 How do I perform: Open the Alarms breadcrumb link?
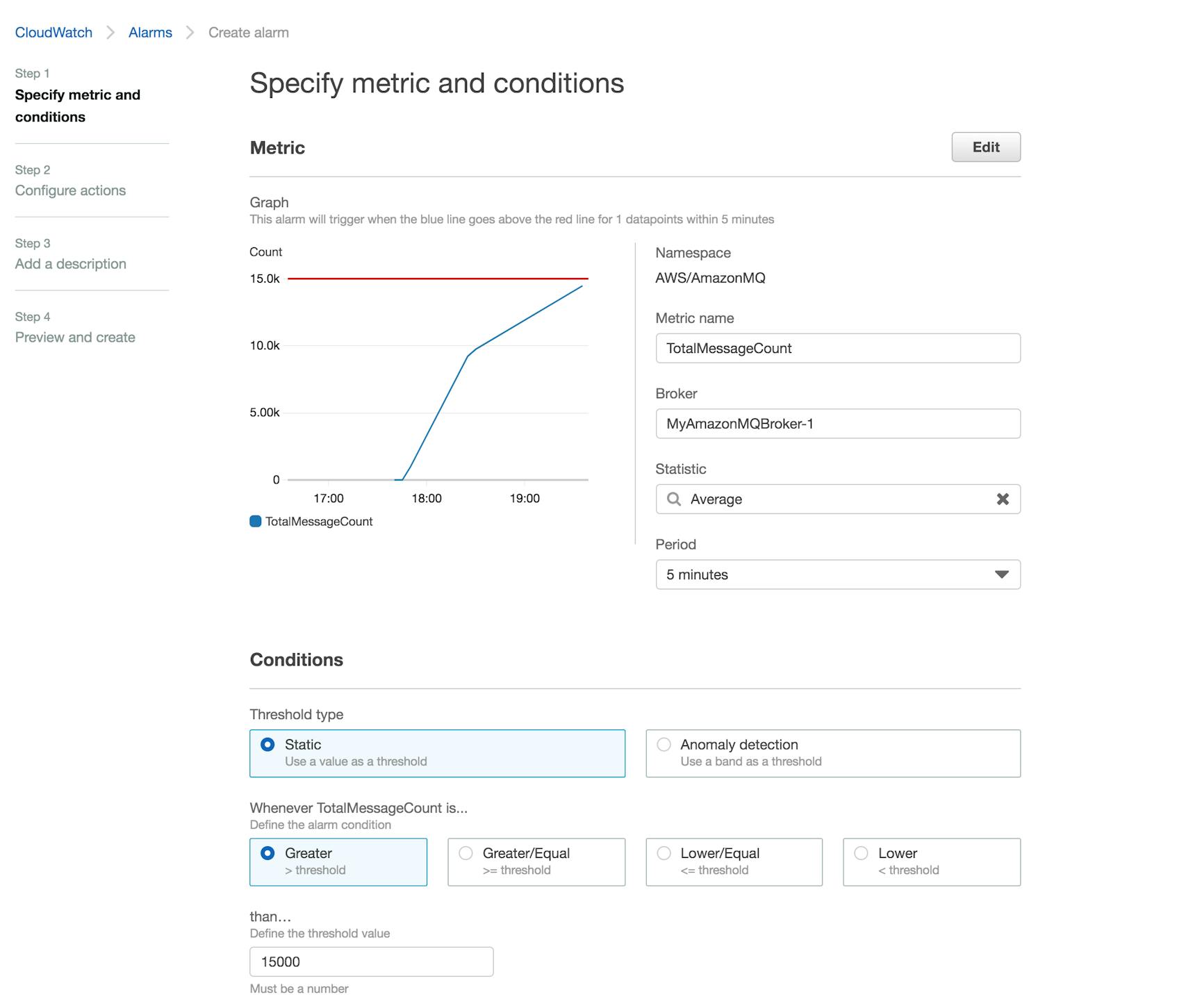point(150,33)
